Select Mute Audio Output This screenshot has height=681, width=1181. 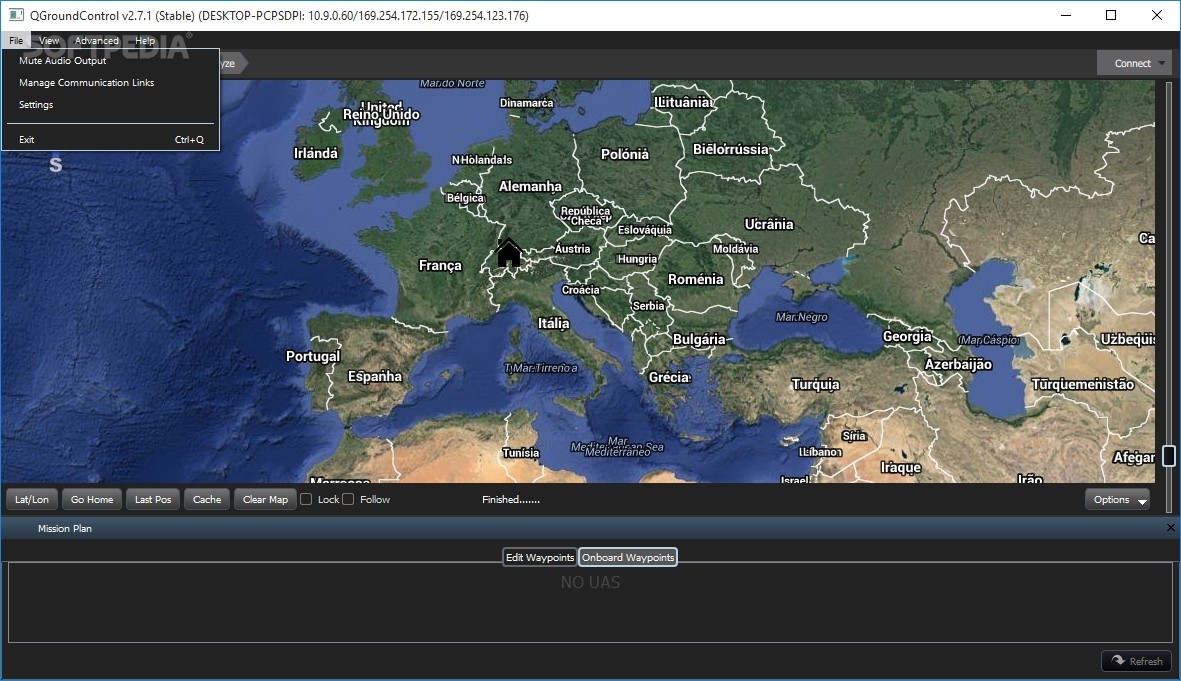[x=111, y=61]
